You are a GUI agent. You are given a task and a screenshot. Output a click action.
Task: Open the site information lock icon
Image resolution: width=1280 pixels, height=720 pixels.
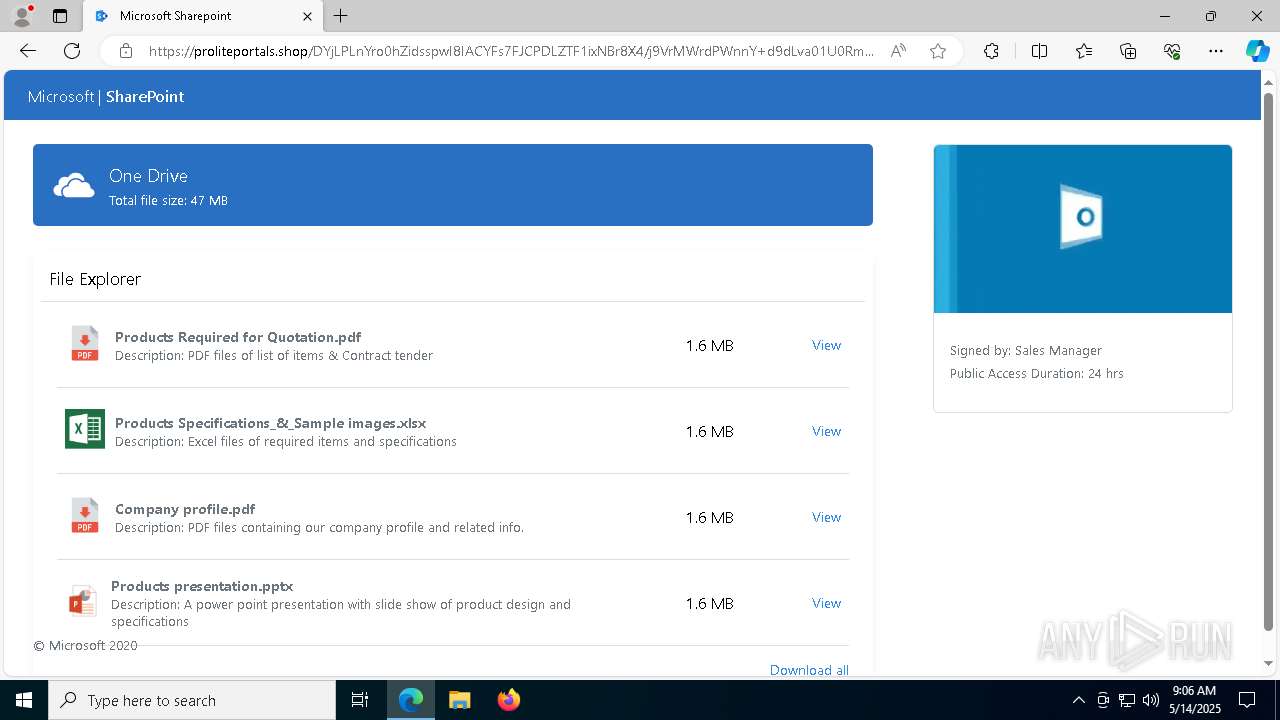[126, 51]
